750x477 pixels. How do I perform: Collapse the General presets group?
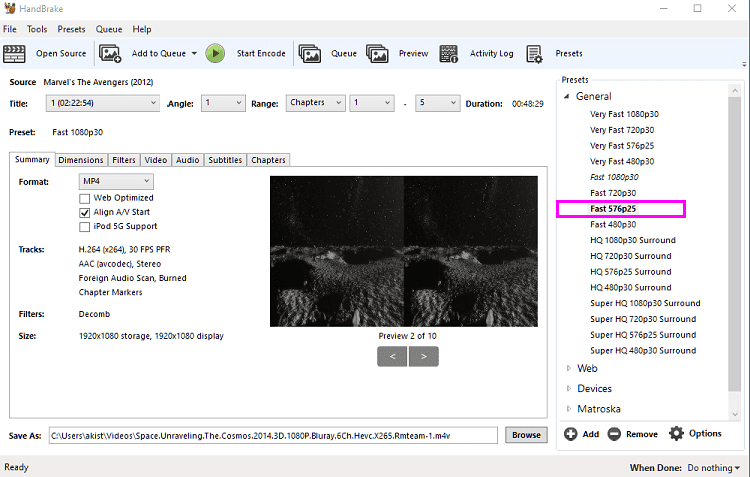tap(567, 96)
